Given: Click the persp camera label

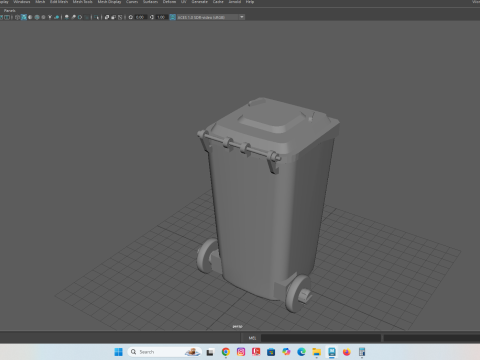Looking at the screenshot, I should [x=238, y=326].
